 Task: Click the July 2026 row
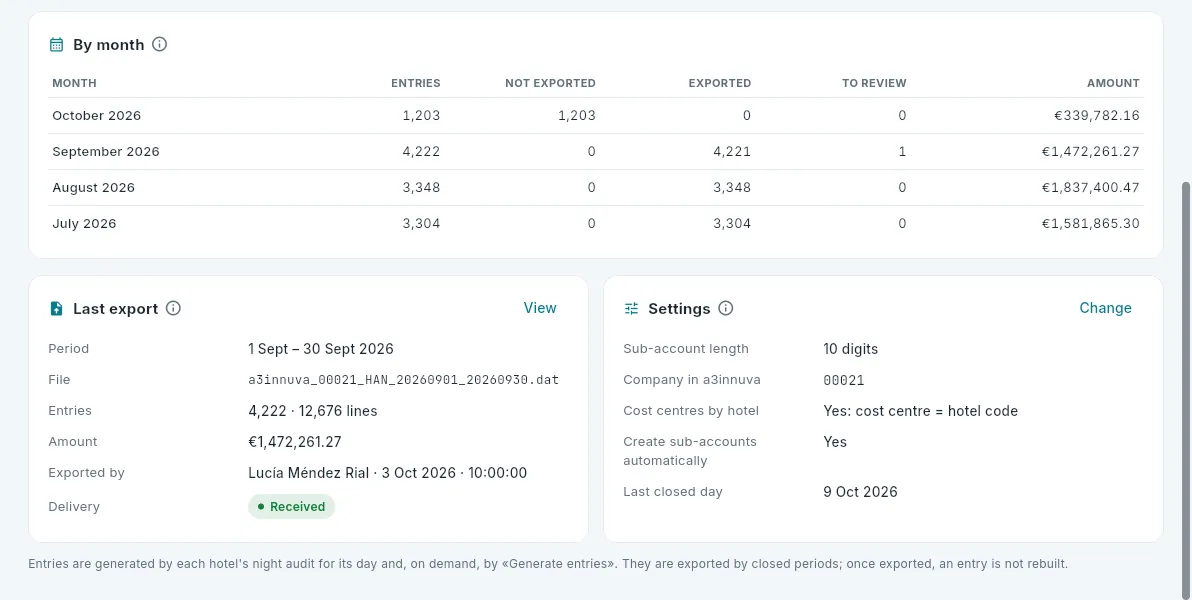(596, 224)
